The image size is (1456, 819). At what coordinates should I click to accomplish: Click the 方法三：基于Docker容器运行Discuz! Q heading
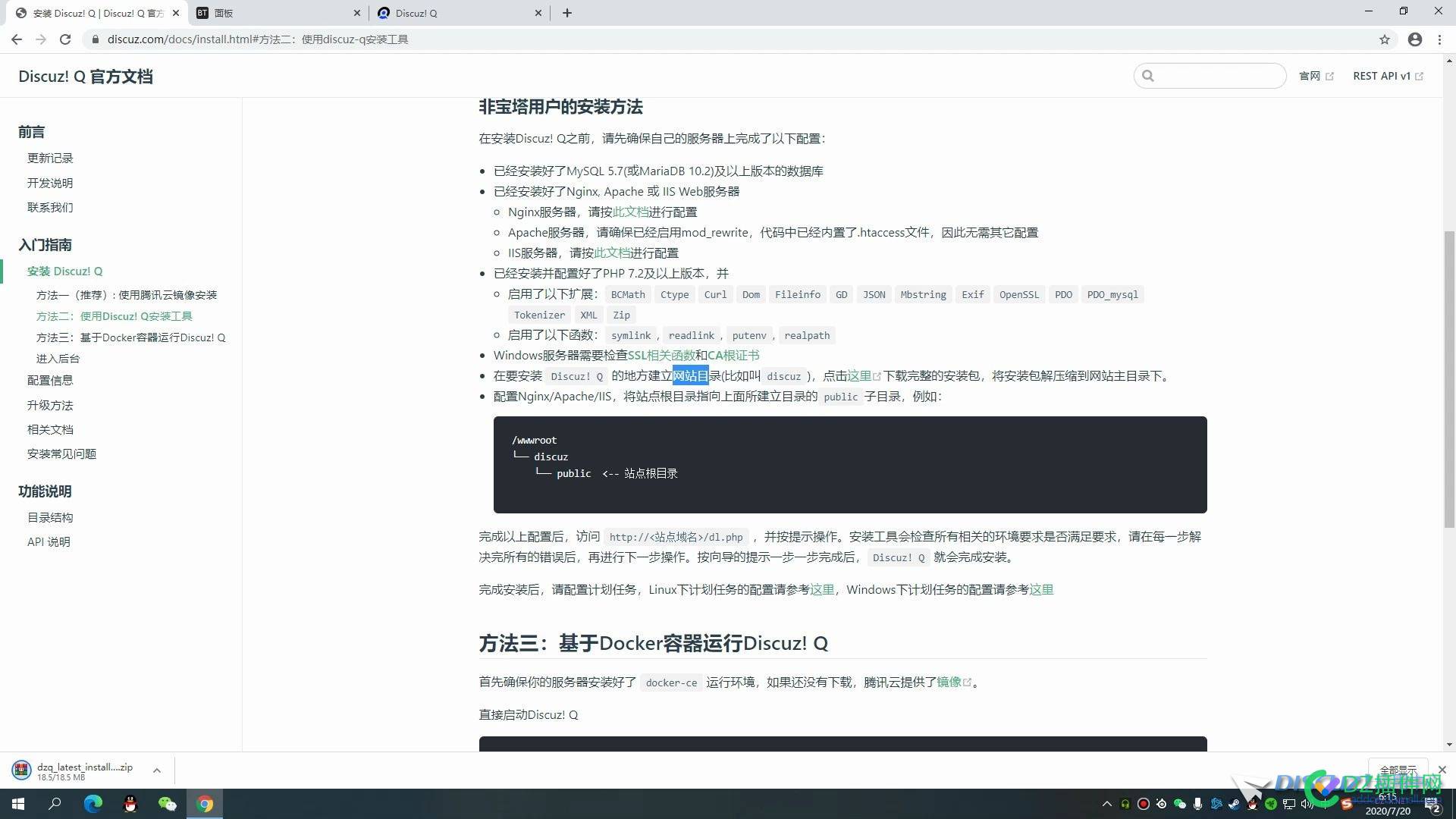click(653, 643)
